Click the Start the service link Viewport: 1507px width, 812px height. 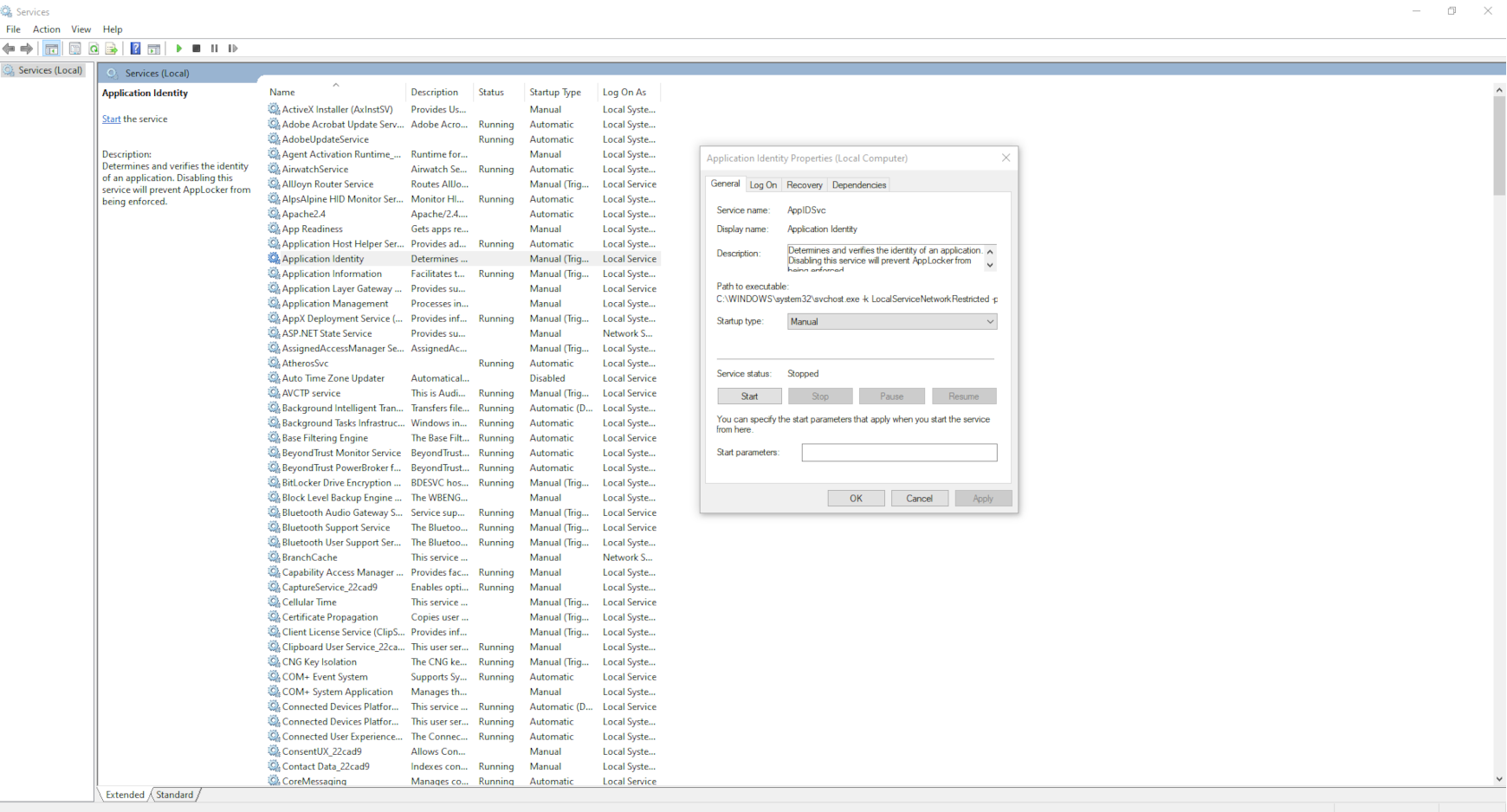tap(111, 119)
